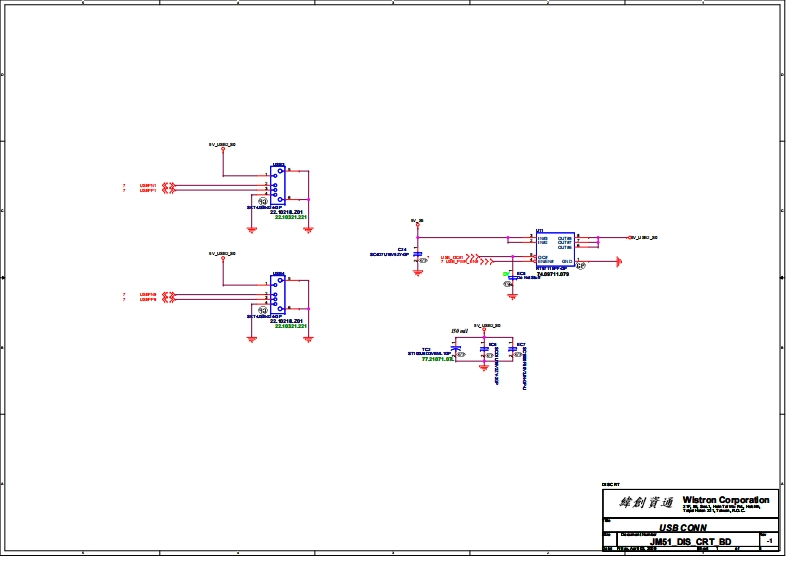
Task: Click the Wistron Corporation title text
Action: [725, 499]
